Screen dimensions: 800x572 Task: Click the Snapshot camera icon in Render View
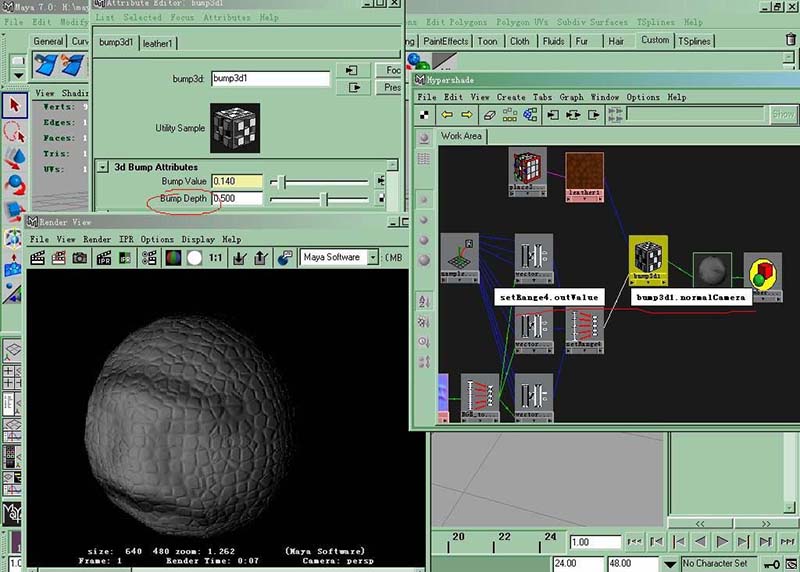click(x=81, y=258)
